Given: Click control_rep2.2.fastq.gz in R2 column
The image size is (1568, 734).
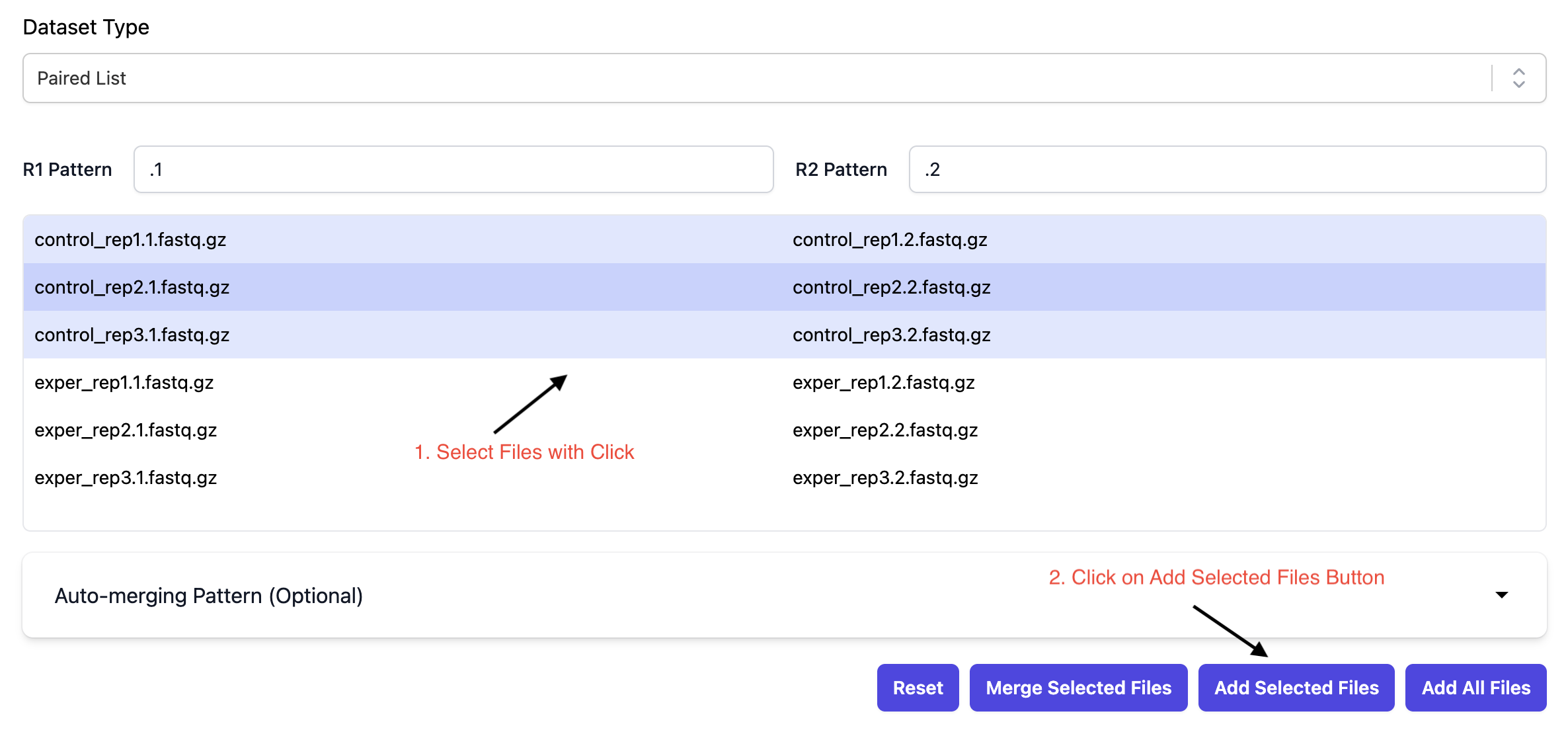Looking at the screenshot, I should point(891,287).
